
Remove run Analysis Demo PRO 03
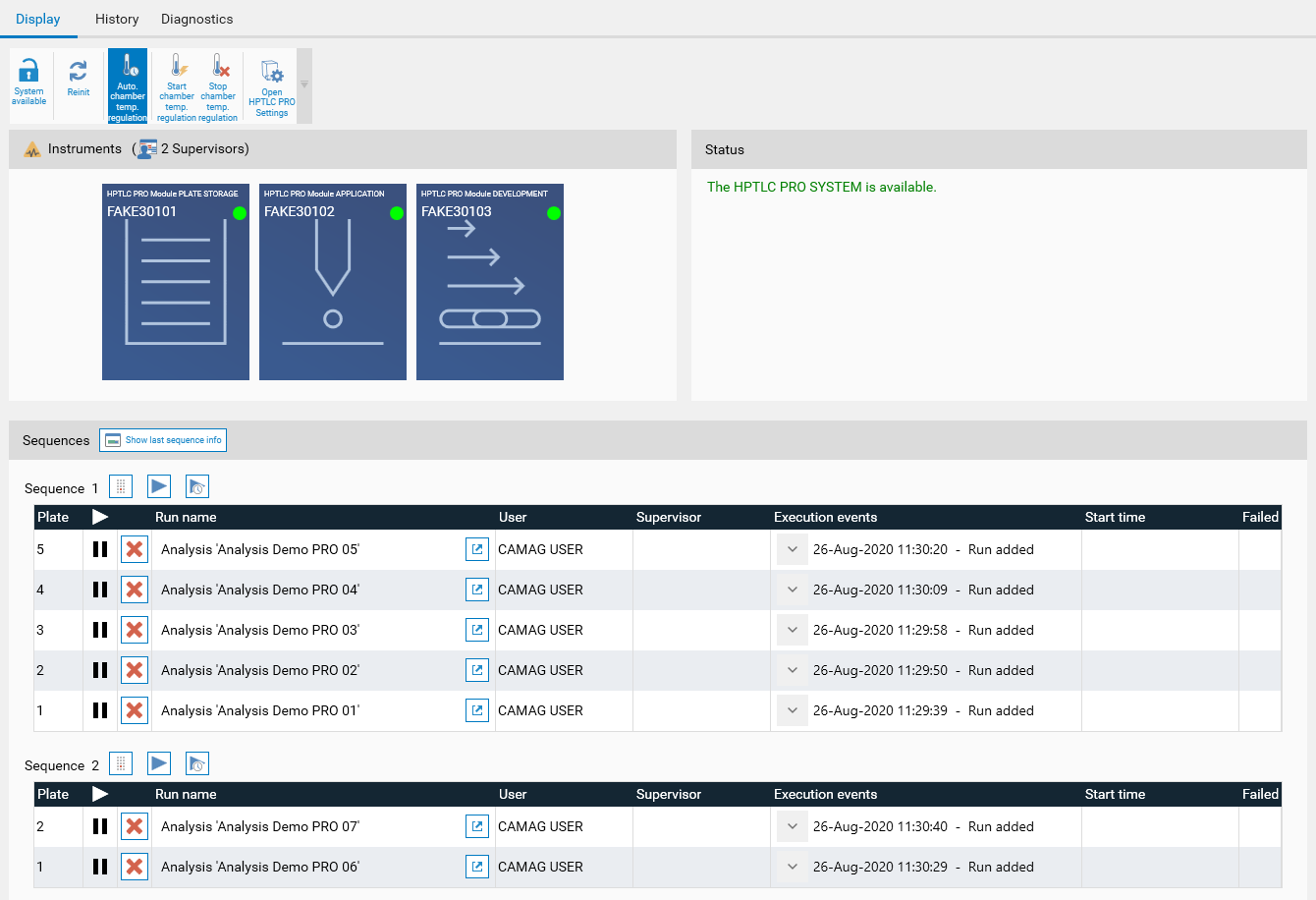135,630
